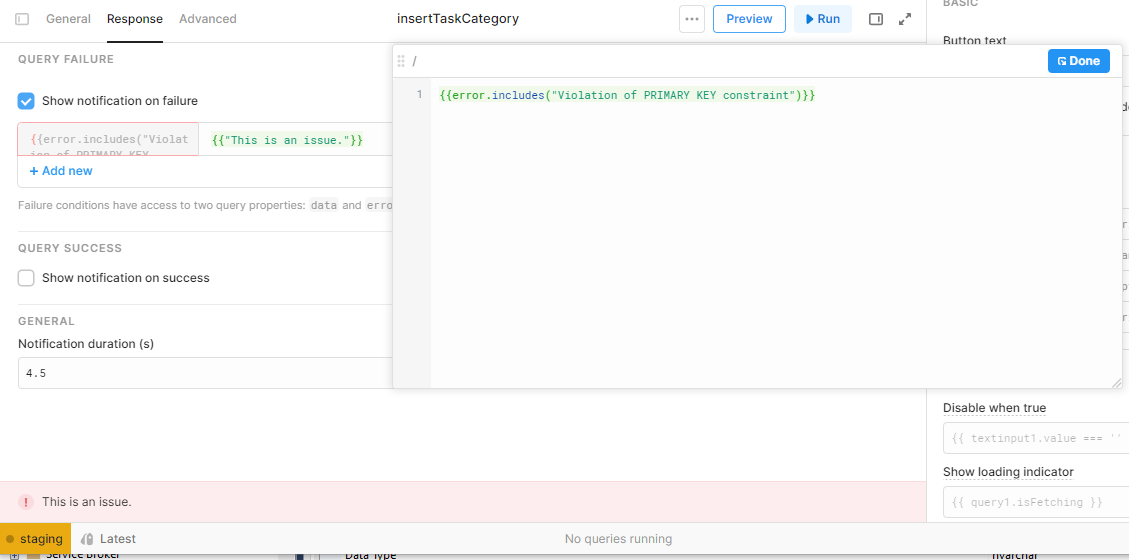
Task: Toggle the right panel layout icon
Action: (x=876, y=19)
